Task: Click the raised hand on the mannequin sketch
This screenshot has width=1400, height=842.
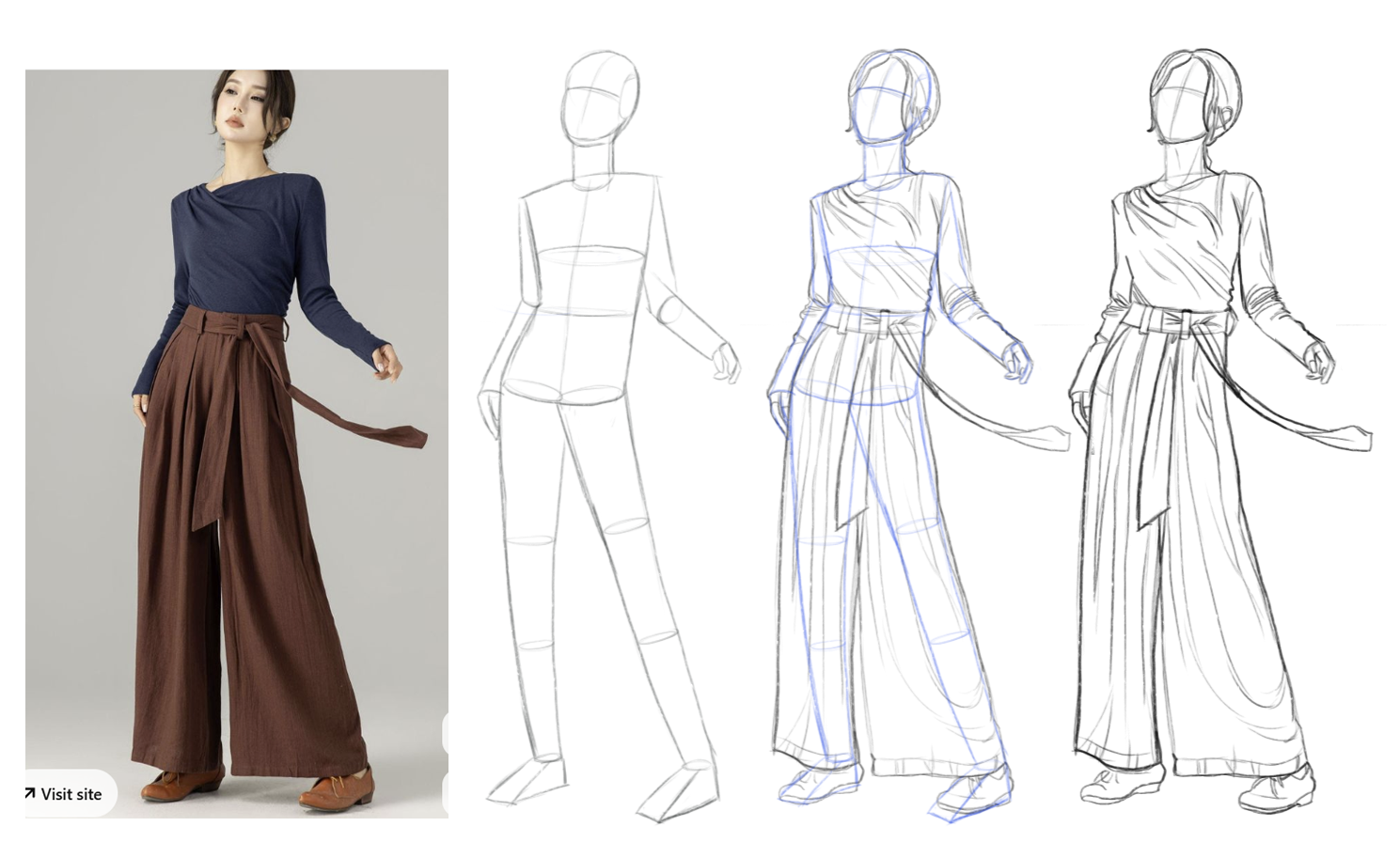Action: tap(726, 363)
